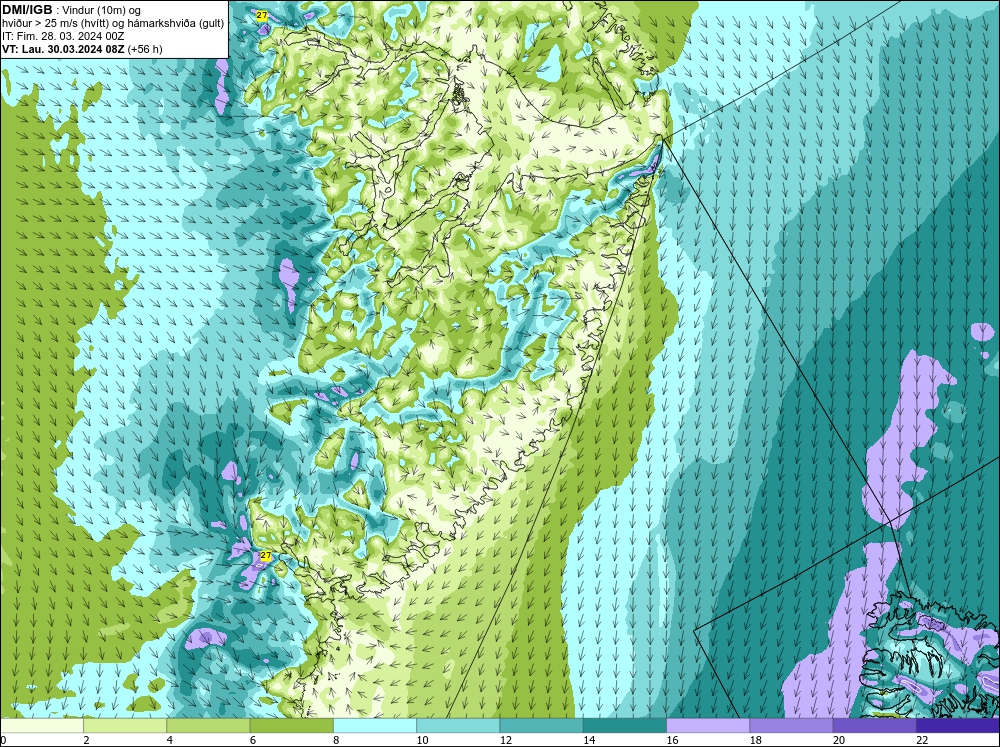Click legend scale number 6
This screenshot has height=747, width=1000.
(x=253, y=740)
